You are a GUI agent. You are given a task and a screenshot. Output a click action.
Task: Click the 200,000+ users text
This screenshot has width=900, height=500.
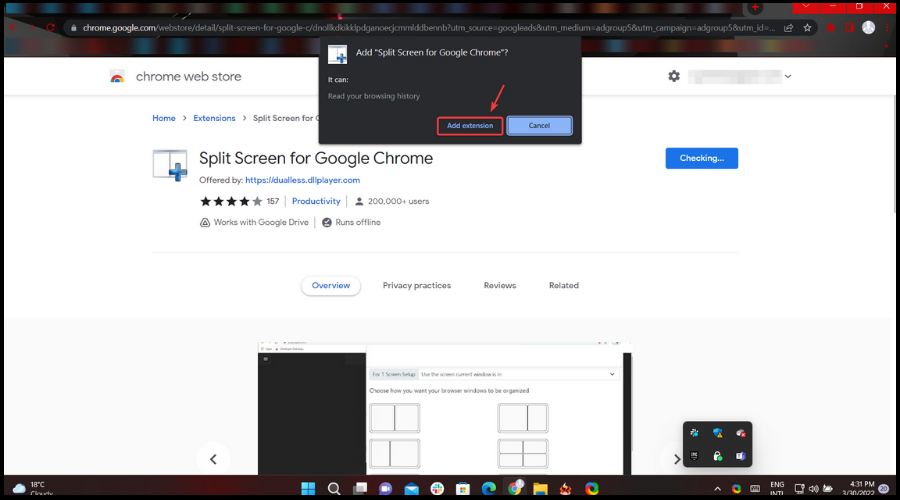[x=398, y=201]
